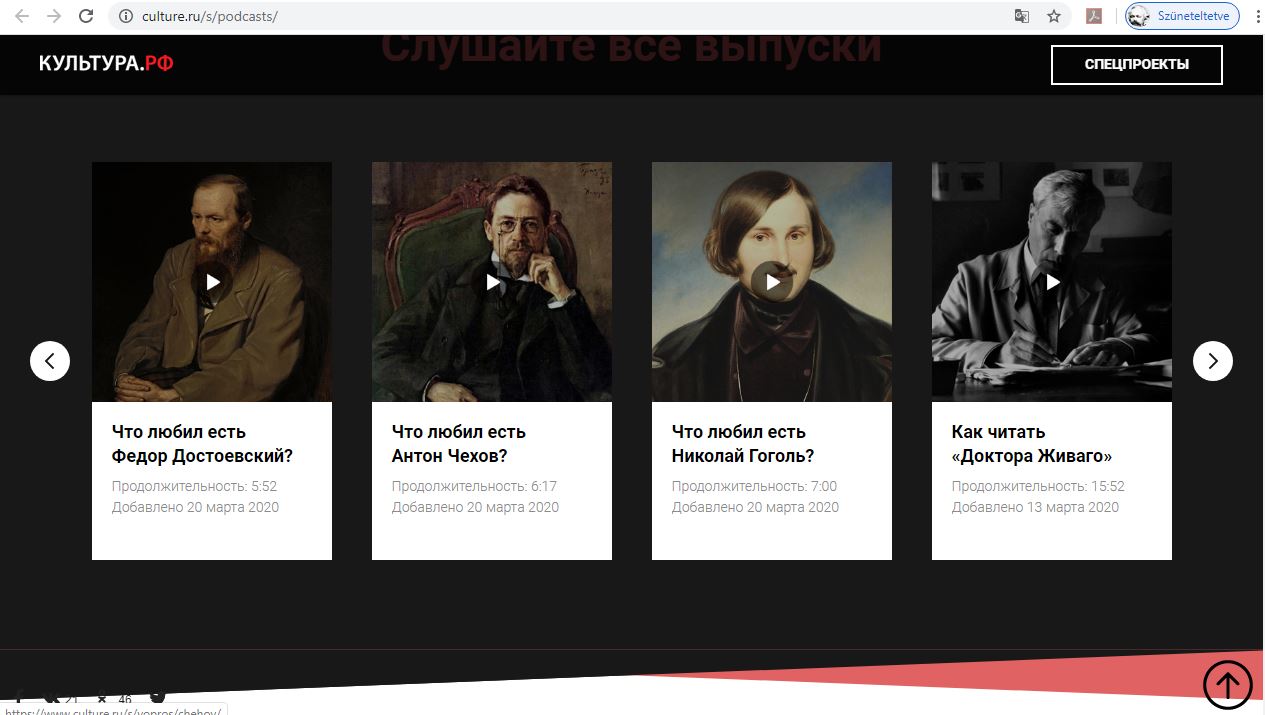Open title 'Что любил есть Федор Достоевский?'
Viewport: 1265px width, 715px height.
(202, 444)
